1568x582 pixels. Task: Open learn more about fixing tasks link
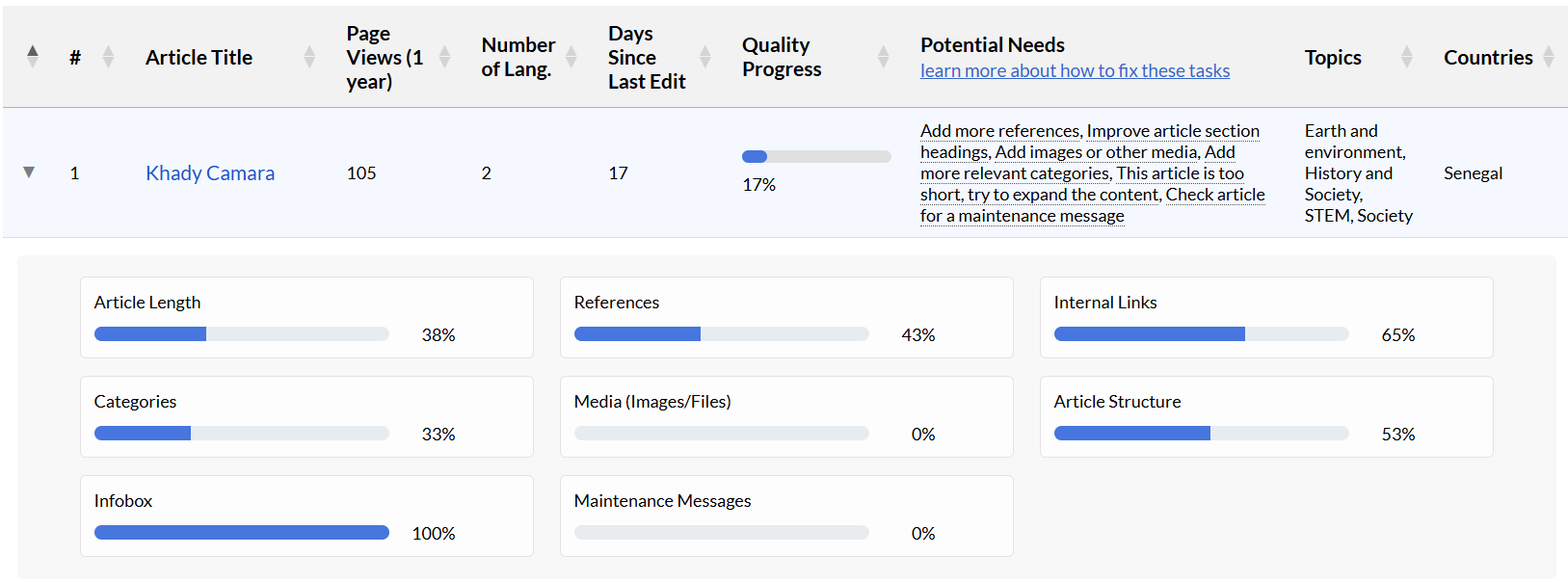[1075, 71]
